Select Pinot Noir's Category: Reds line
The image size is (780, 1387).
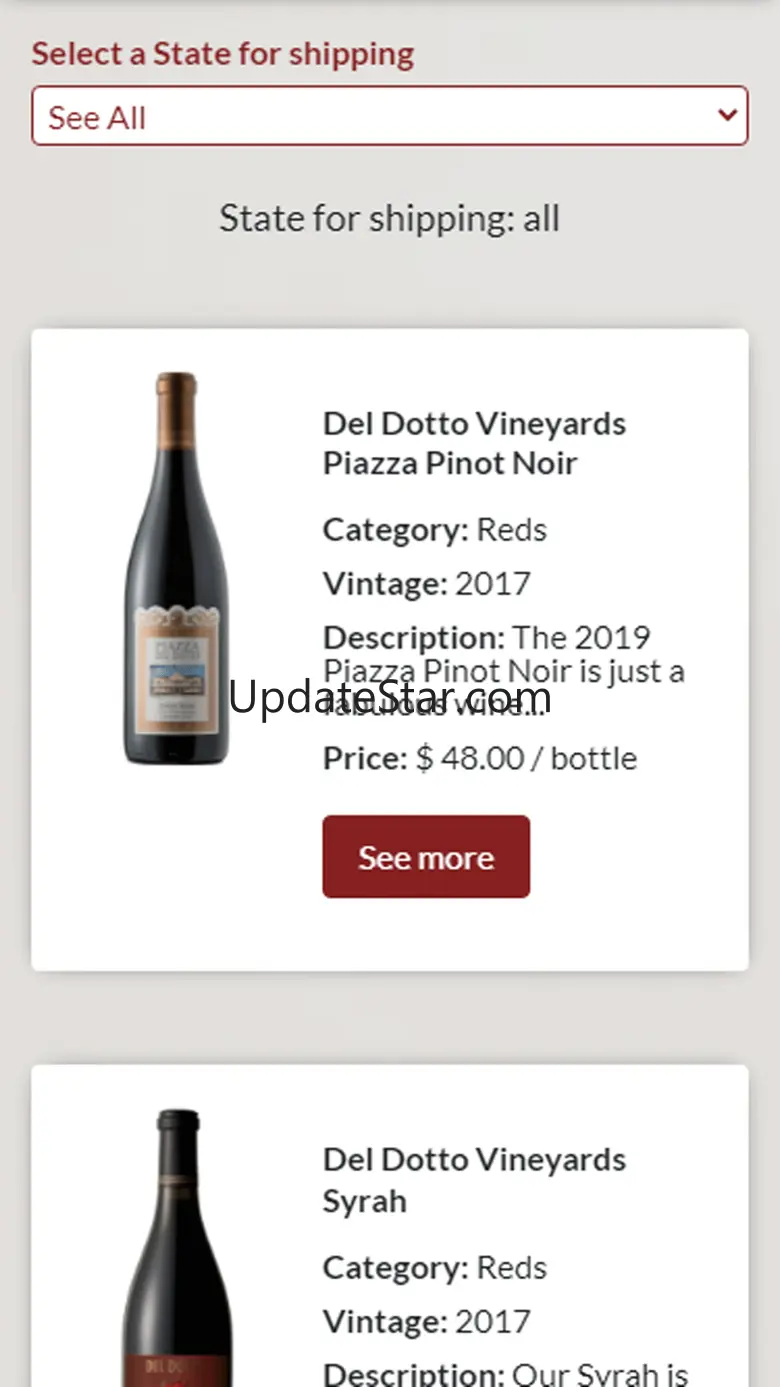coord(434,530)
